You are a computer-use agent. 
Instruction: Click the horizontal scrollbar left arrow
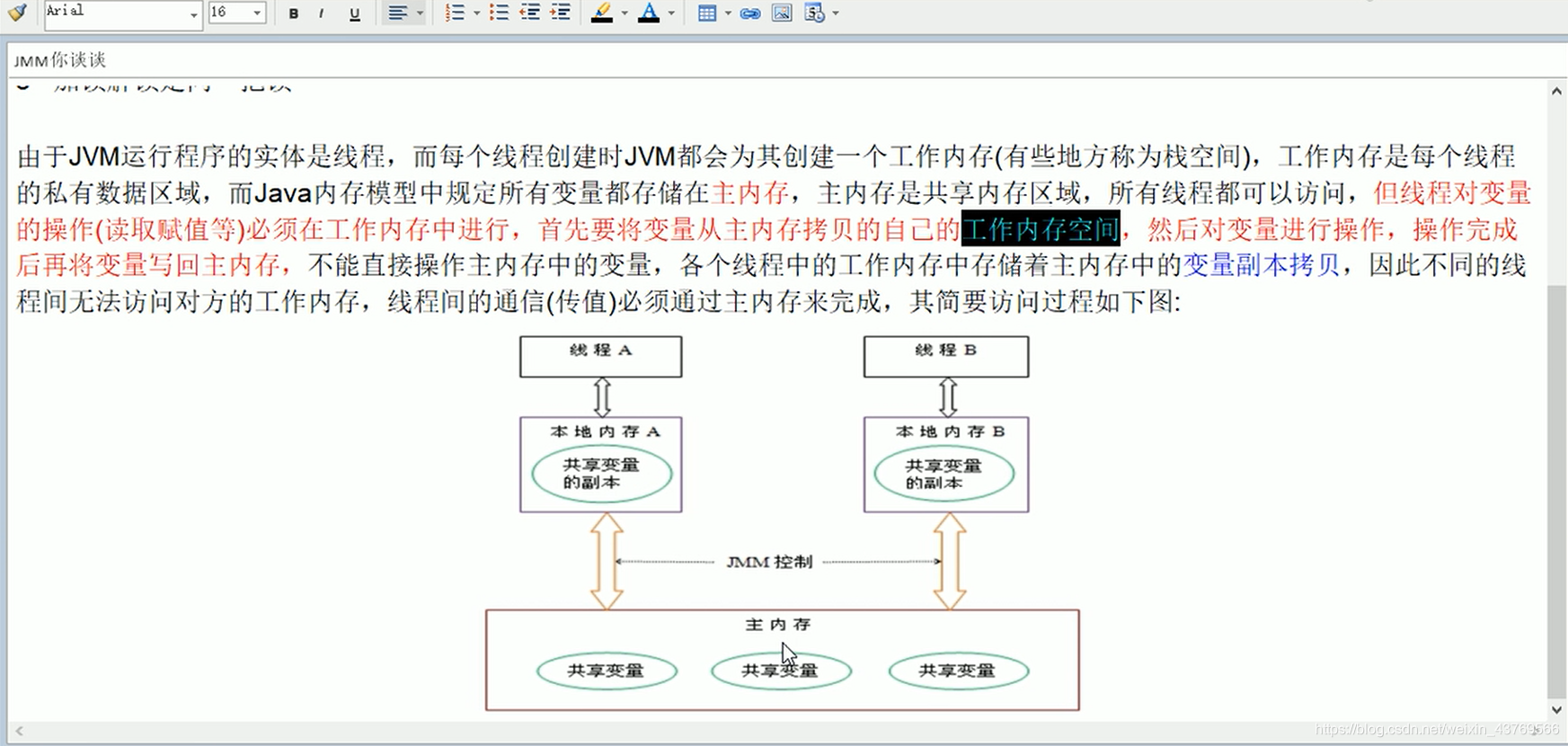pyautogui.click(x=19, y=731)
